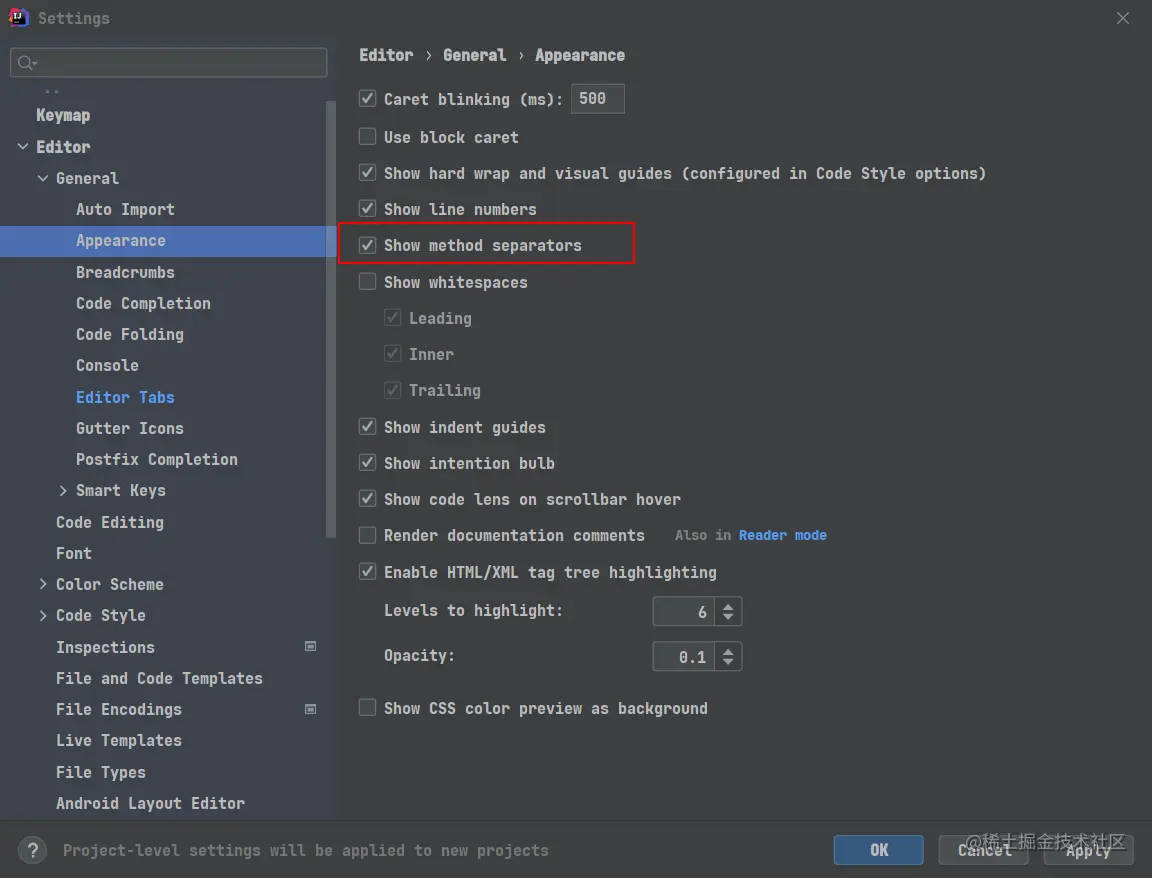
Task: Click the File Encodings project-level icon
Action: click(311, 709)
